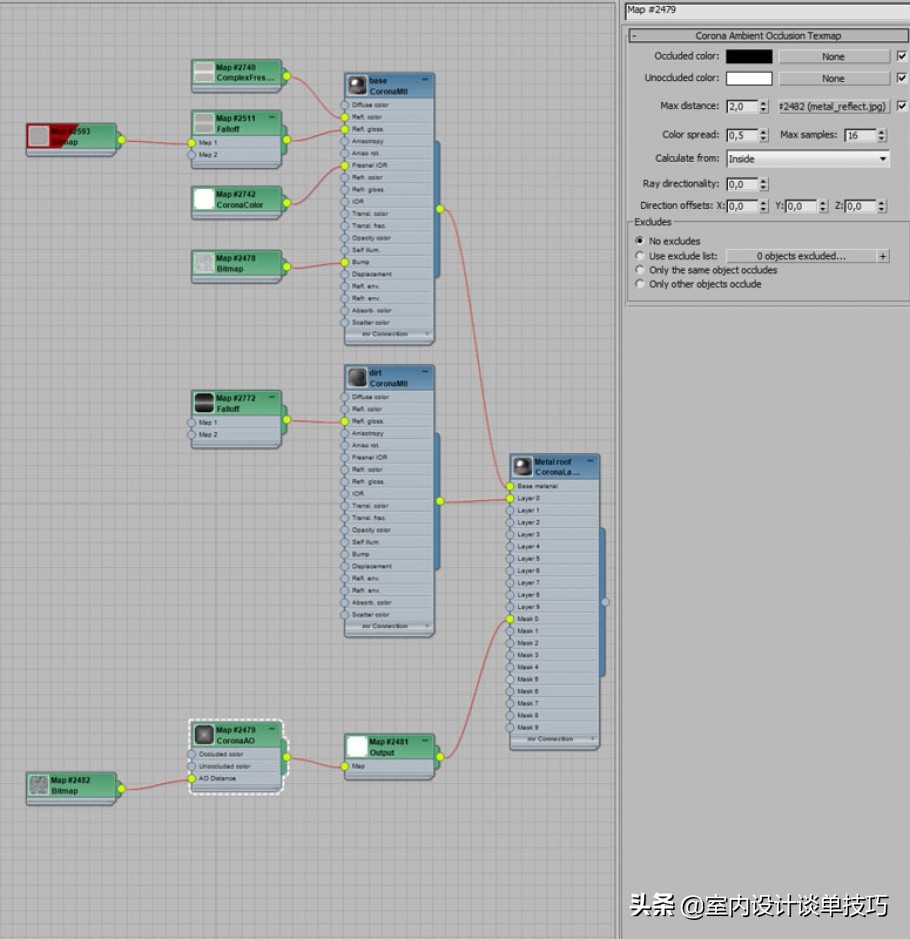Click the output socket of Map #2740 ComplexFresnel
Image resolution: width=910 pixels, height=939 pixels.
[287, 77]
